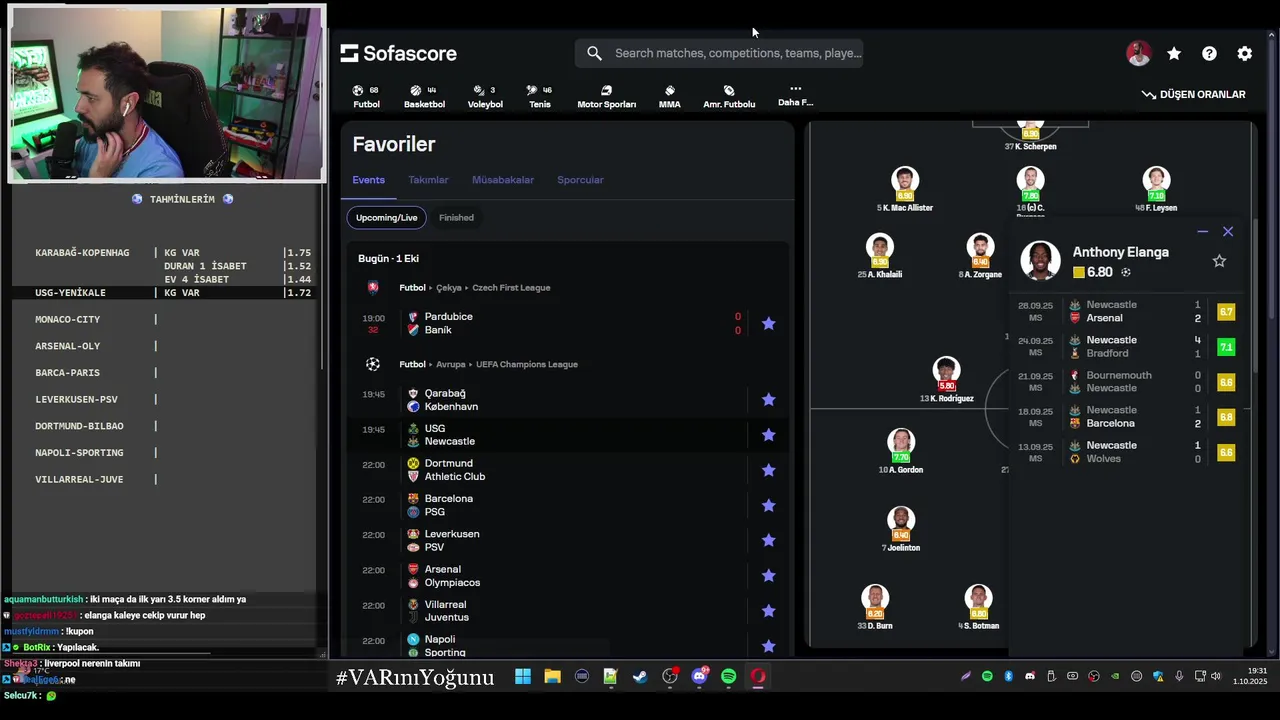Focus the search matches input field
Screen dimensions: 1280x720
[719, 53]
